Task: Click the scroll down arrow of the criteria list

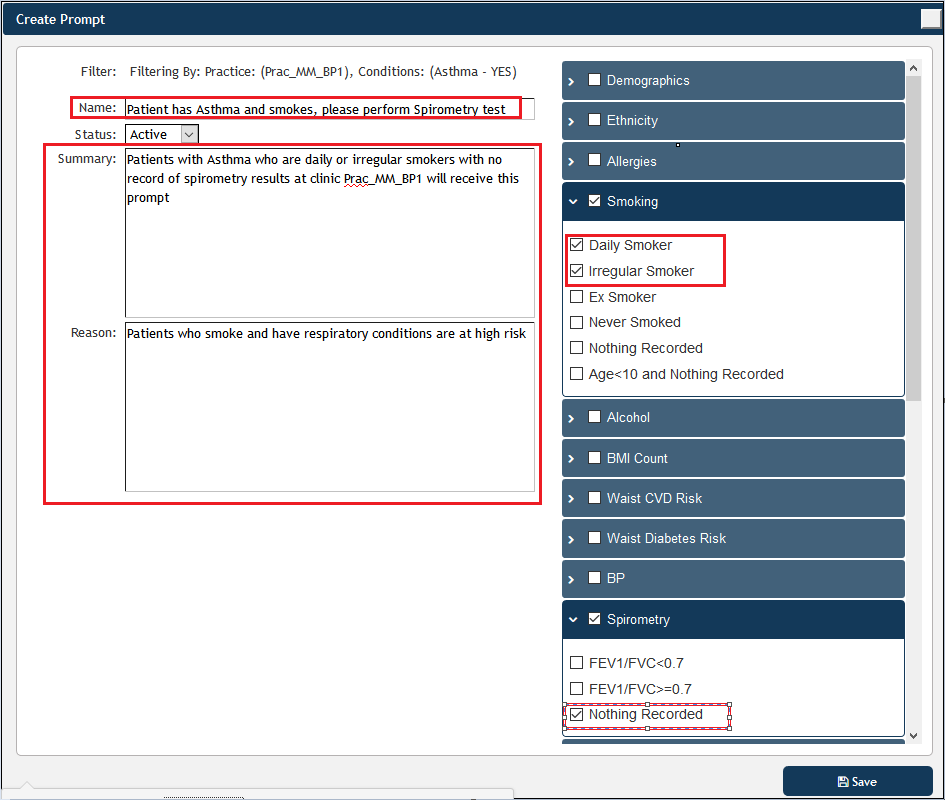Action: coord(914,735)
